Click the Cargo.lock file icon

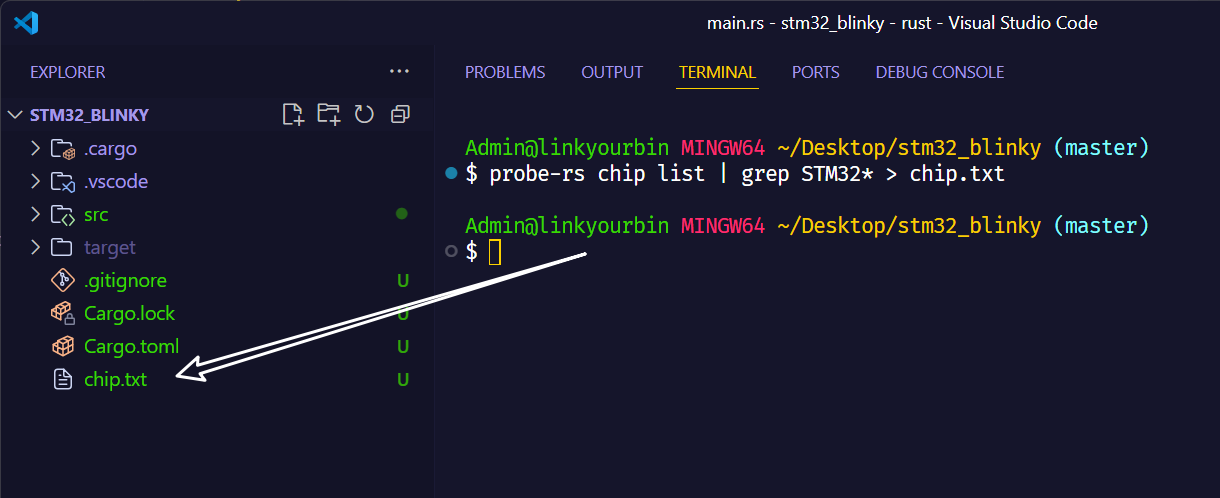63,314
